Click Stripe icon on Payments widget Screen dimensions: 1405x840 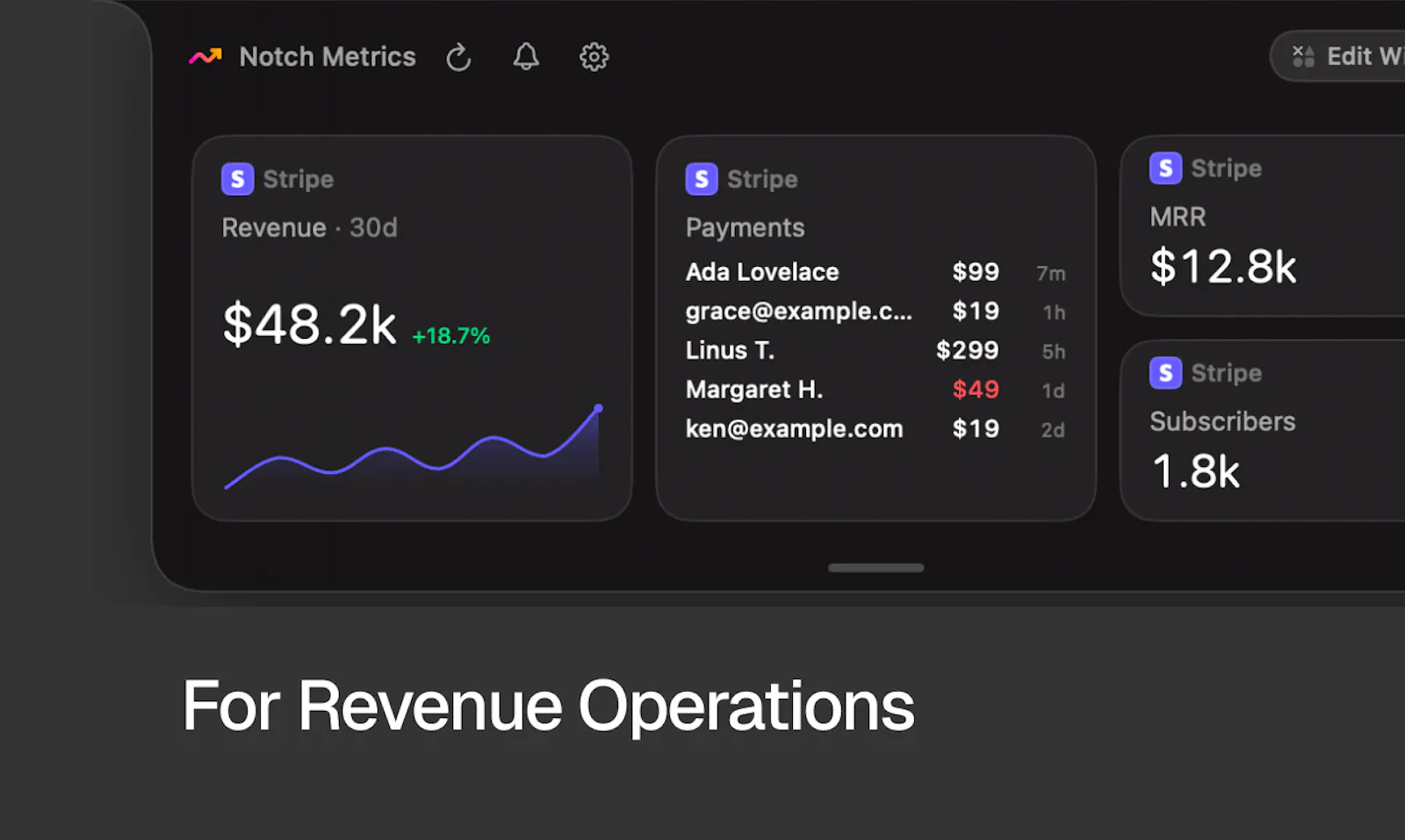click(x=701, y=179)
